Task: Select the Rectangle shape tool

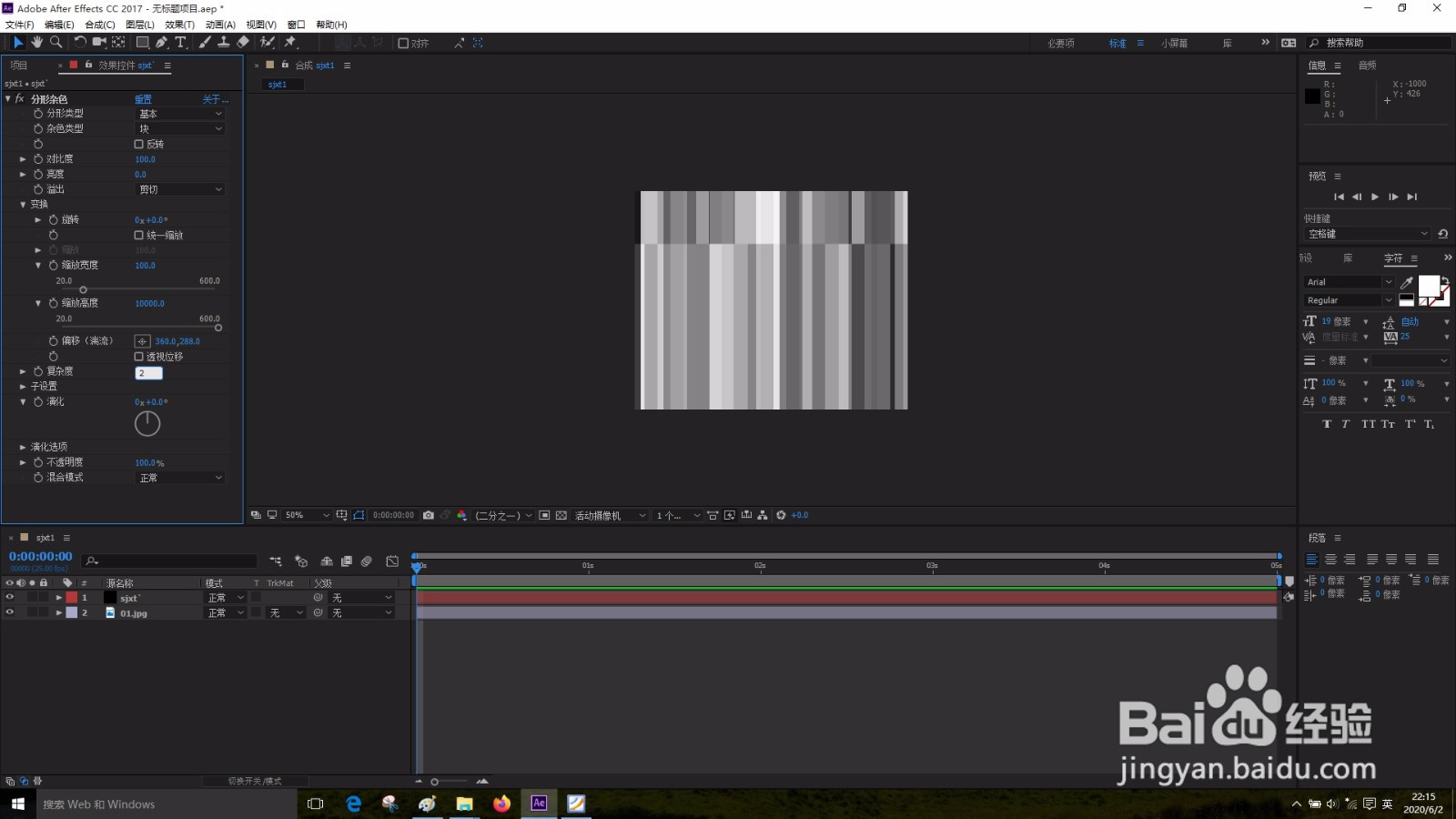Action: point(143,43)
